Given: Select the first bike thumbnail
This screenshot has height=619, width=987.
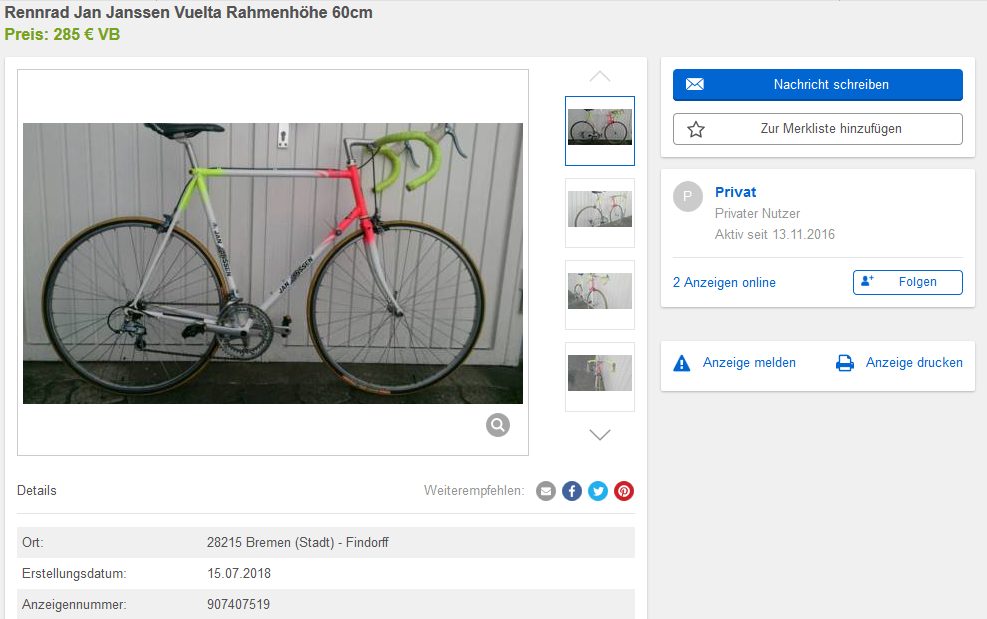Looking at the screenshot, I should pos(600,130).
